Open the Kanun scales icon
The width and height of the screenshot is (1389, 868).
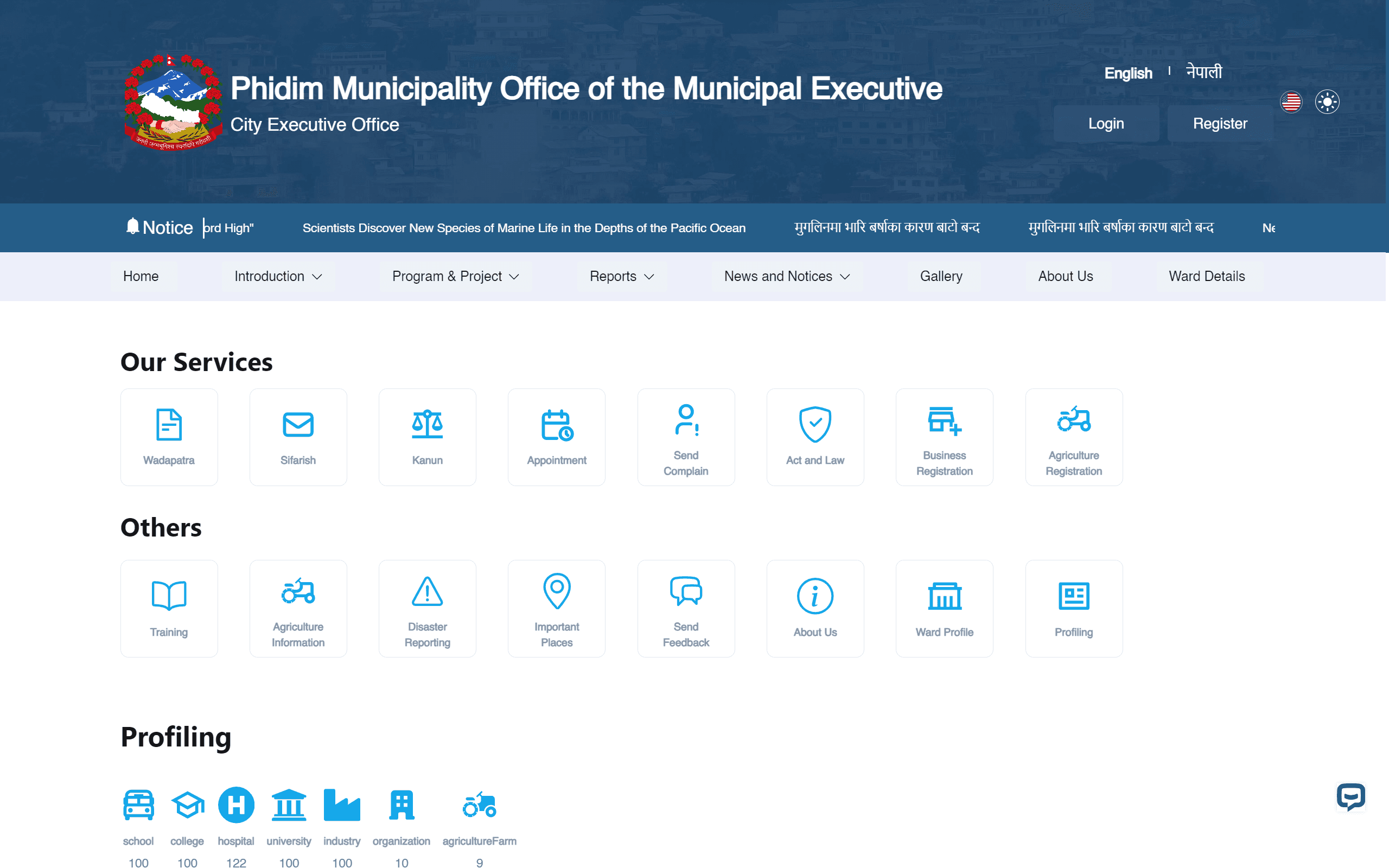pos(427,425)
